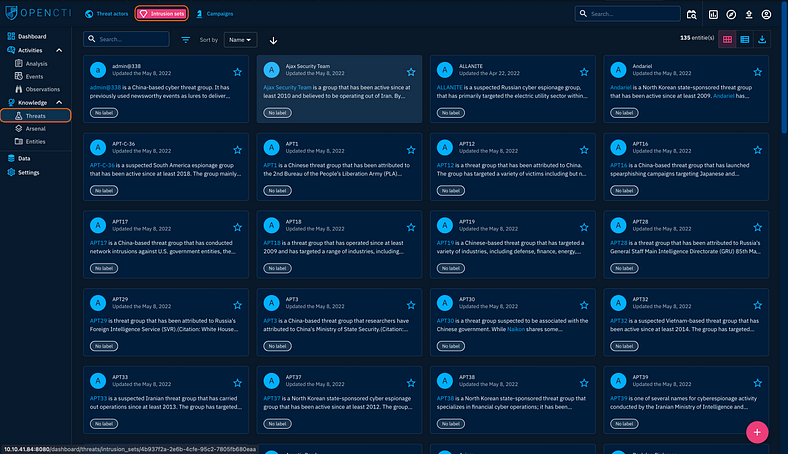The image size is (788, 454).
Task: Click the admin@338 avatar icon
Action: (x=98, y=70)
